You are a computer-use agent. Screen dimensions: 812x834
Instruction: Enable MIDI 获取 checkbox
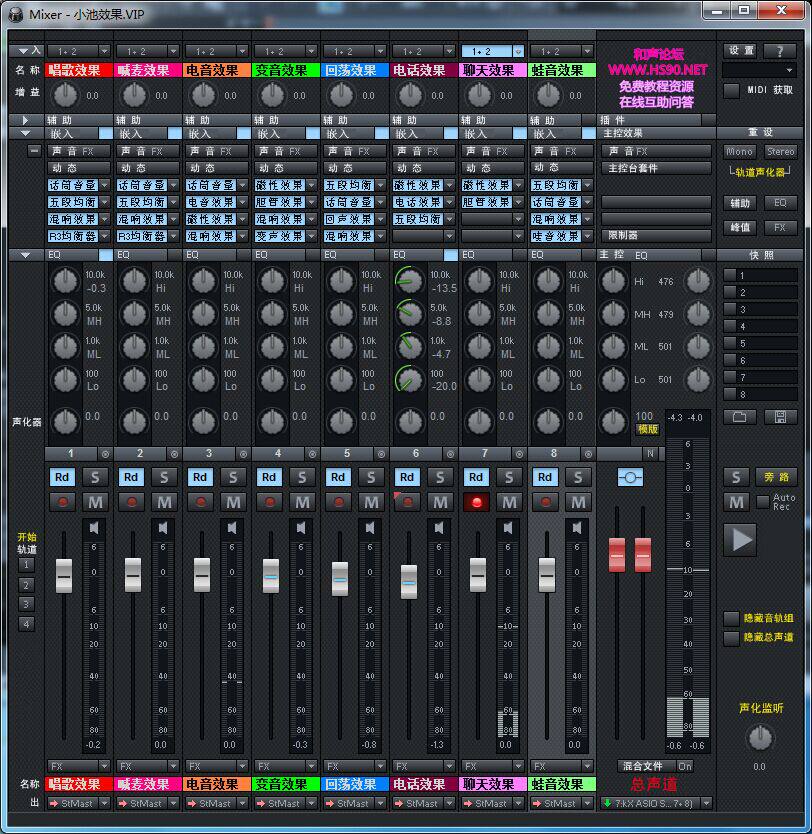pyautogui.click(x=732, y=90)
